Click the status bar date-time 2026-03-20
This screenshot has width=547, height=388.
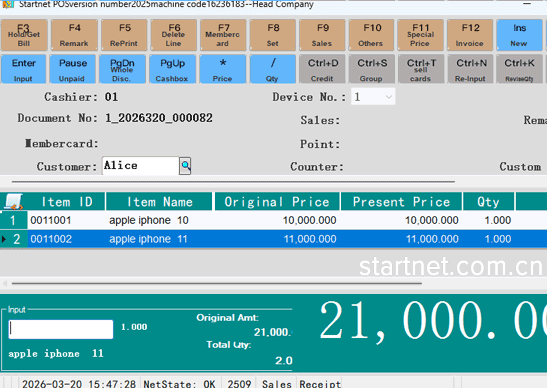[x=79, y=384]
